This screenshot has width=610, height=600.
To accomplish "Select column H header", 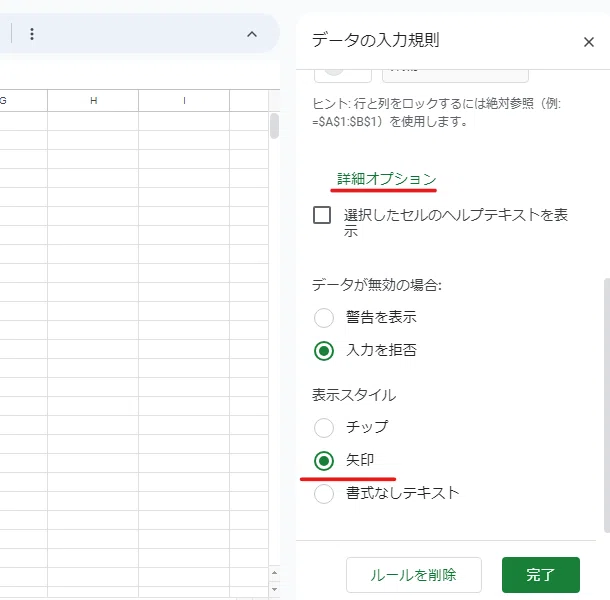I will 93,101.
